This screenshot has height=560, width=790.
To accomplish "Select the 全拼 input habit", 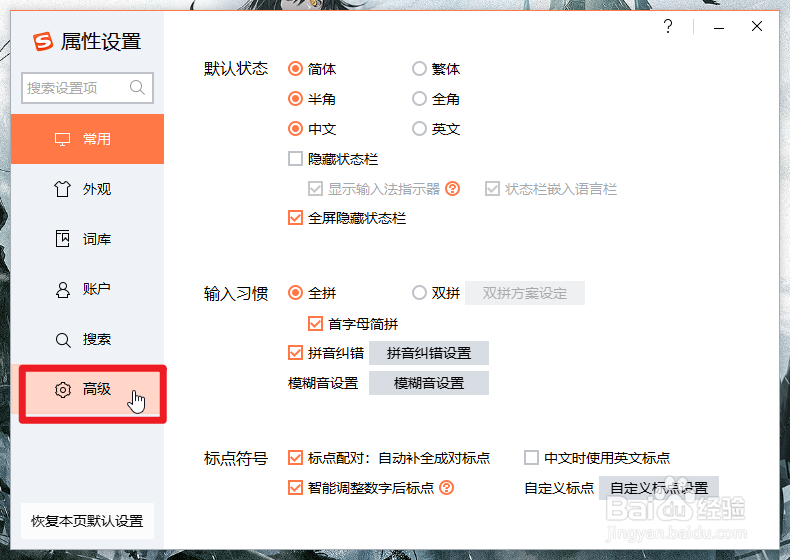I will (x=295, y=293).
